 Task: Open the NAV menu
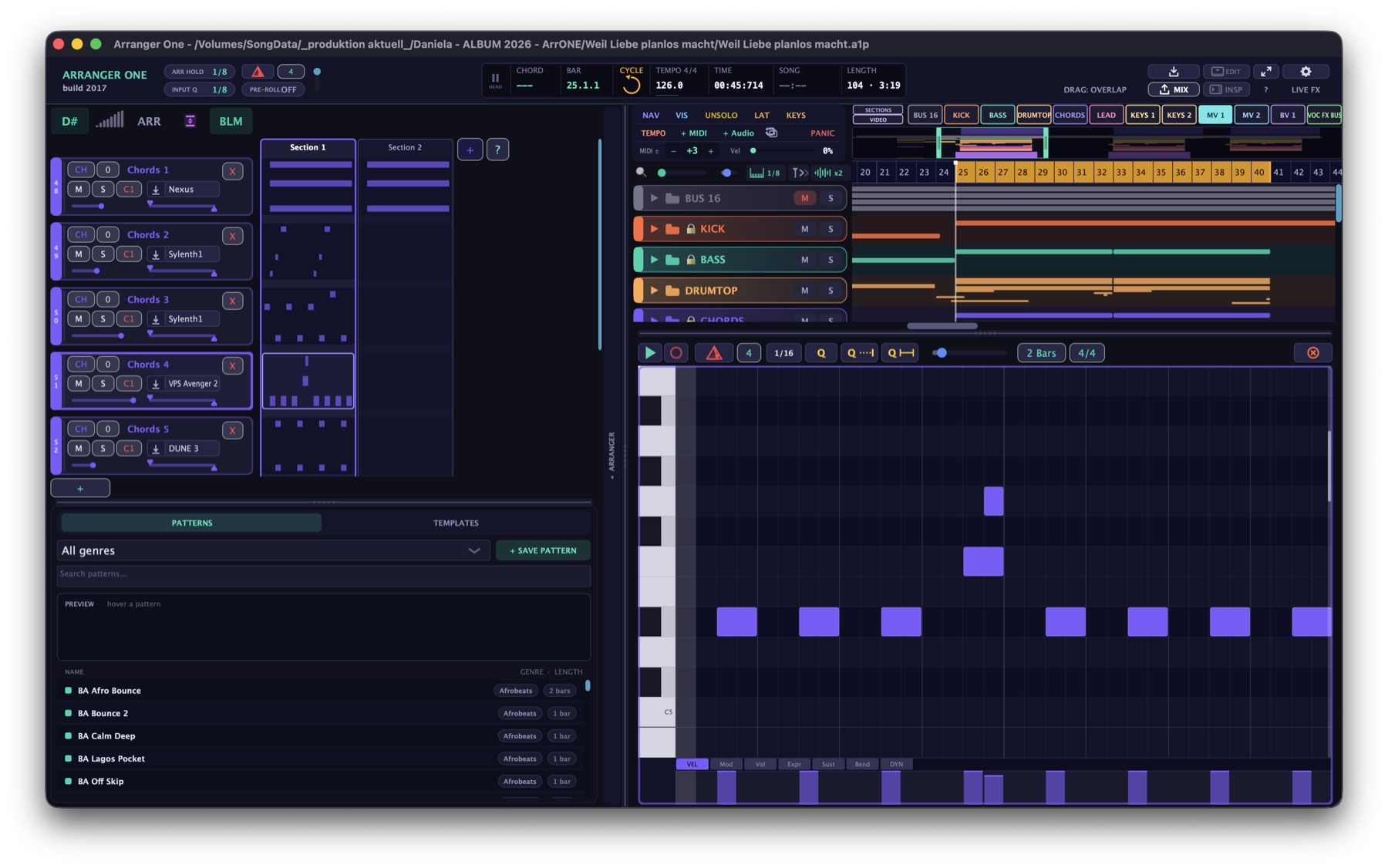click(x=651, y=115)
